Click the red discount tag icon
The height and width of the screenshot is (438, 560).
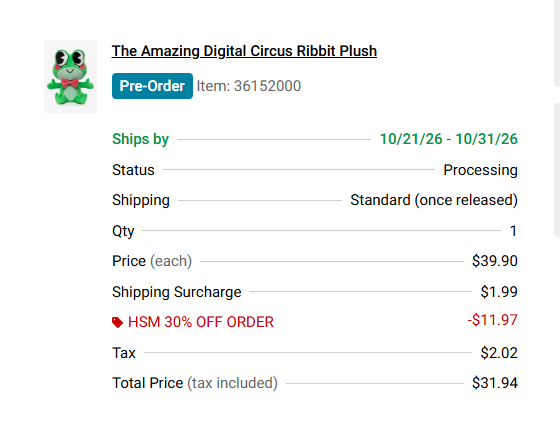point(117,322)
